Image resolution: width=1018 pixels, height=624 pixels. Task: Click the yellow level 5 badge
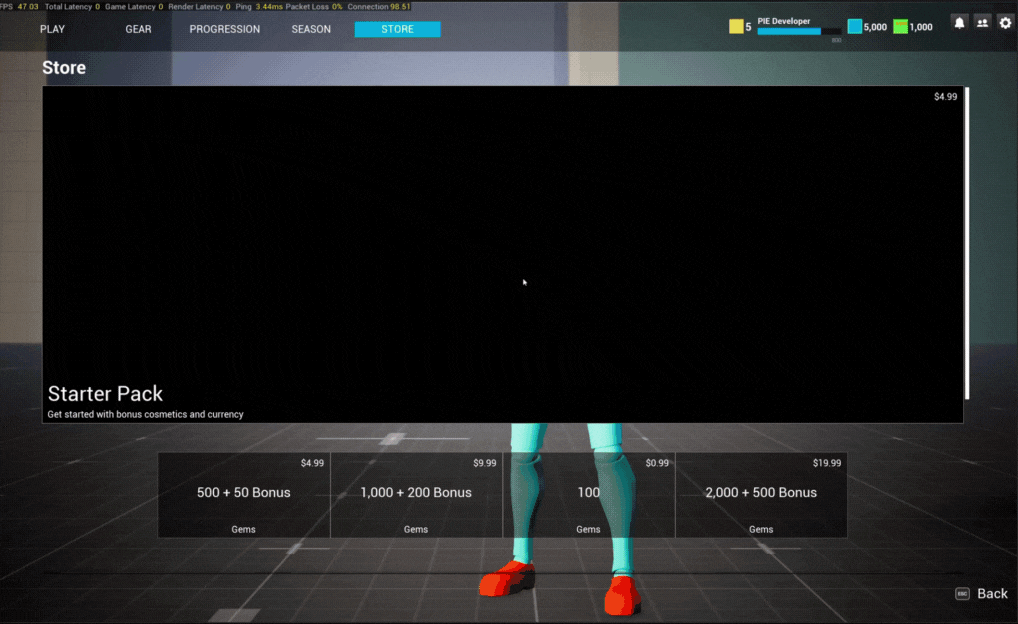pyautogui.click(x=738, y=26)
